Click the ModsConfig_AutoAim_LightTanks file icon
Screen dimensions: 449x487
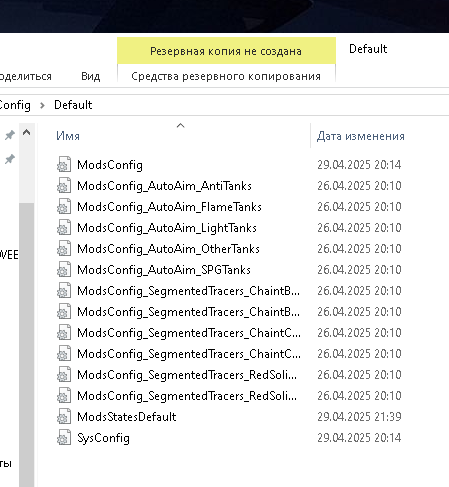tap(64, 227)
